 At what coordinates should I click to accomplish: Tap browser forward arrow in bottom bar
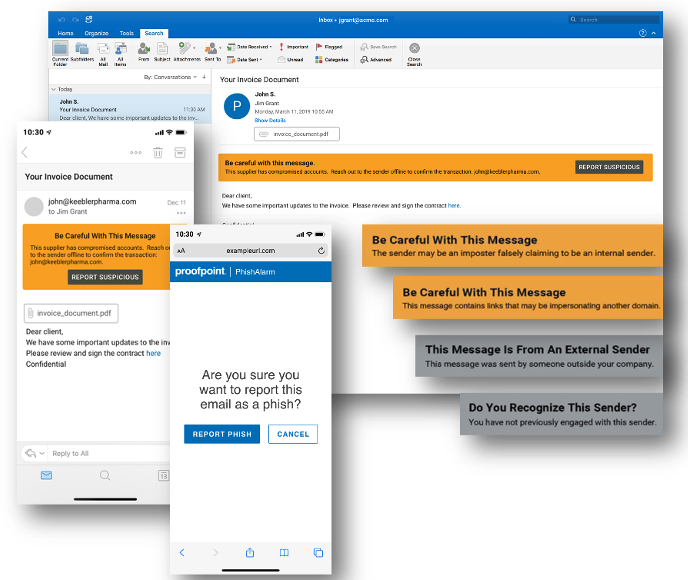[x=215, y=552]
